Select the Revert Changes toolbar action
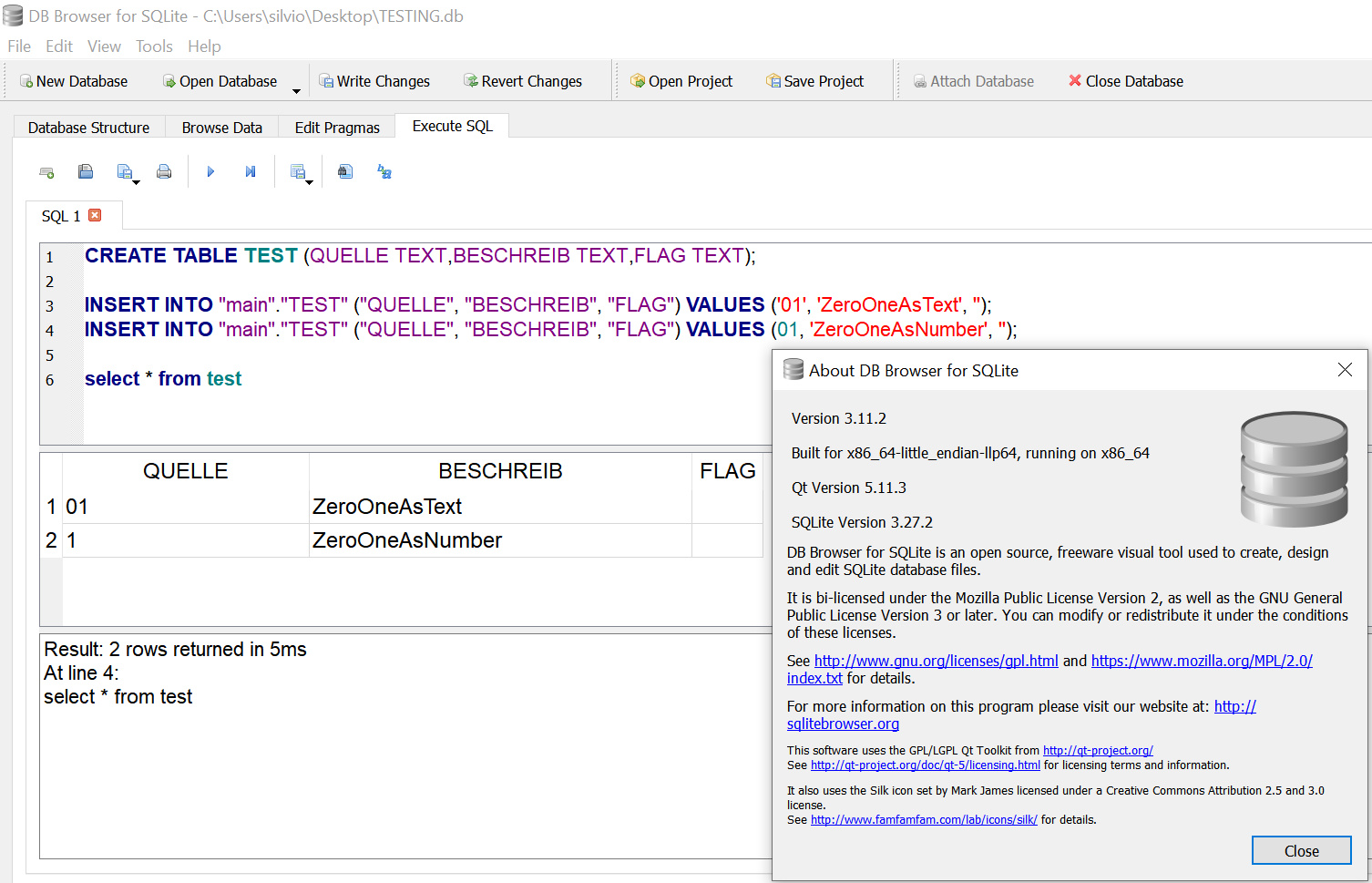Screen dimensions: 1372x883 523,80
